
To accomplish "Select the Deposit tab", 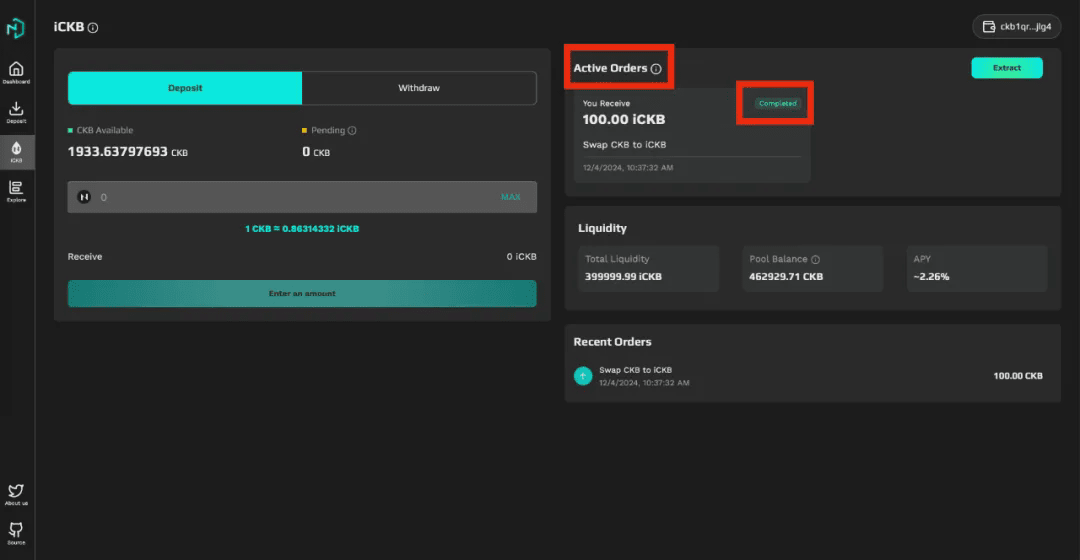I will pos(185,88).
